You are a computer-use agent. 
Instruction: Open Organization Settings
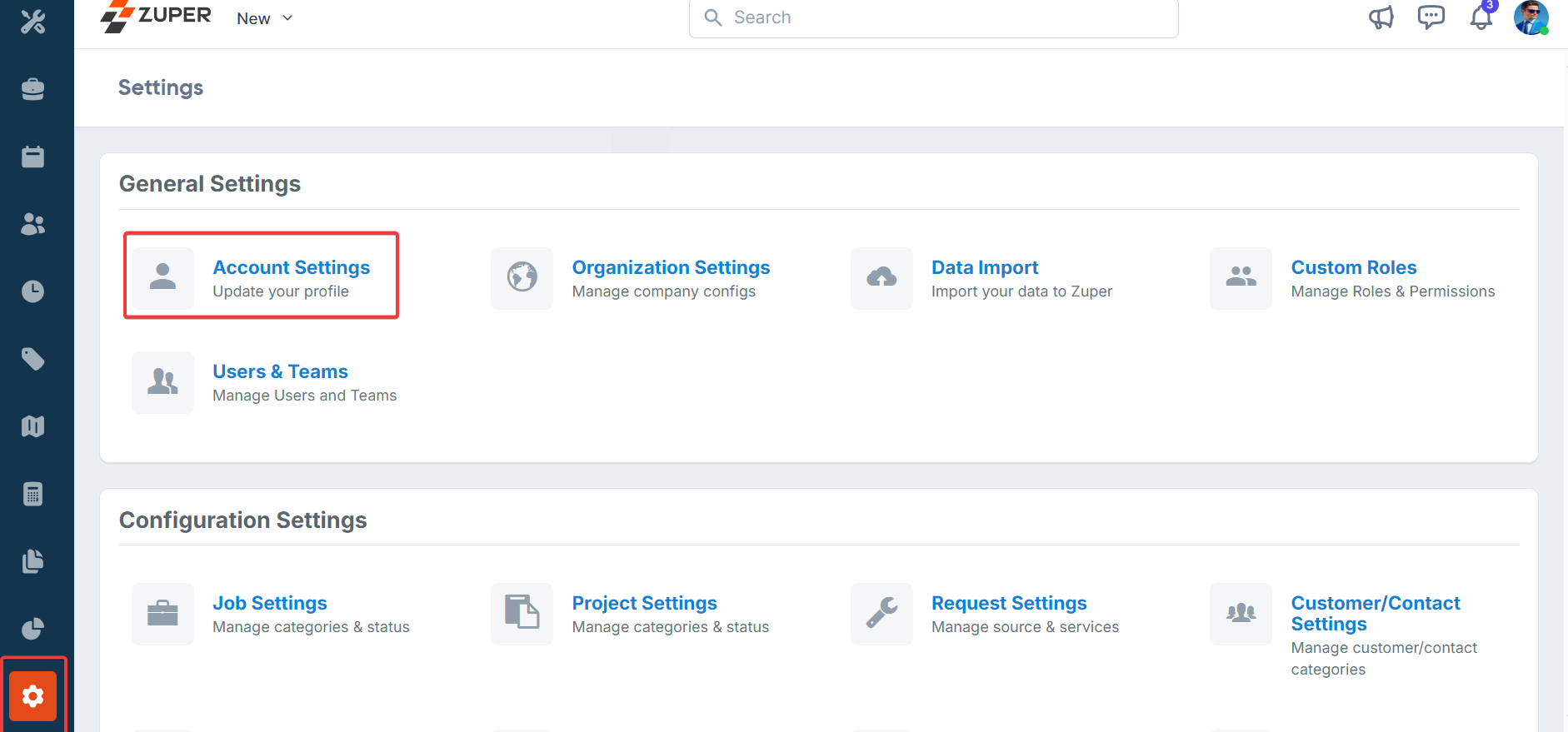coord(670,267)
